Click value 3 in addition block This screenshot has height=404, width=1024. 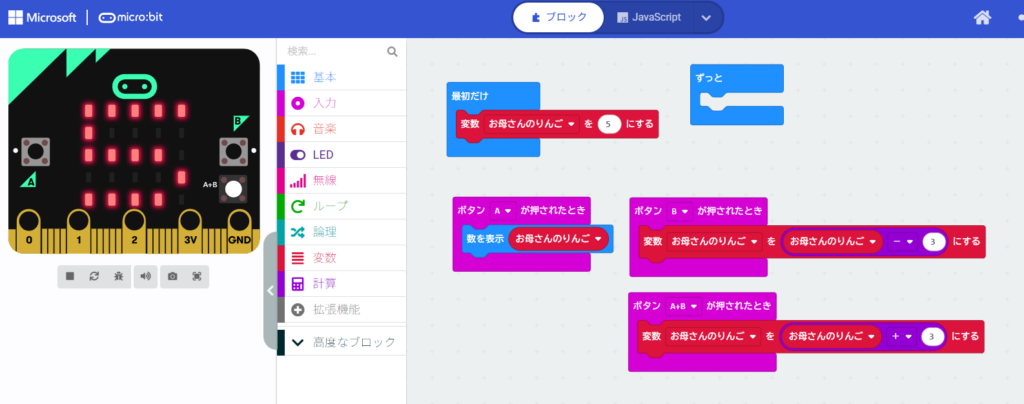coord(933,336)
